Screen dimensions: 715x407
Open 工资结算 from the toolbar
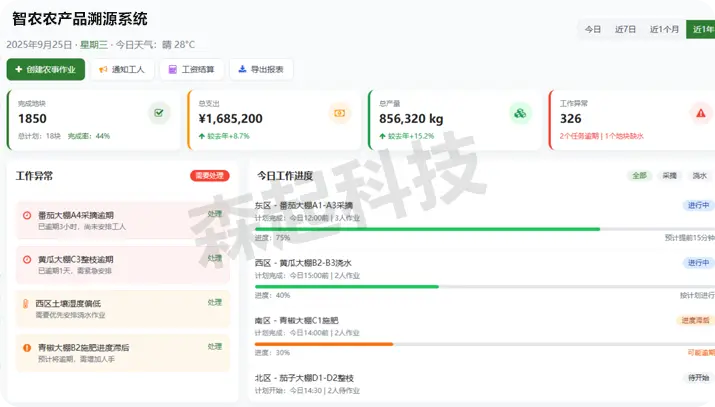tap(191, 70)
